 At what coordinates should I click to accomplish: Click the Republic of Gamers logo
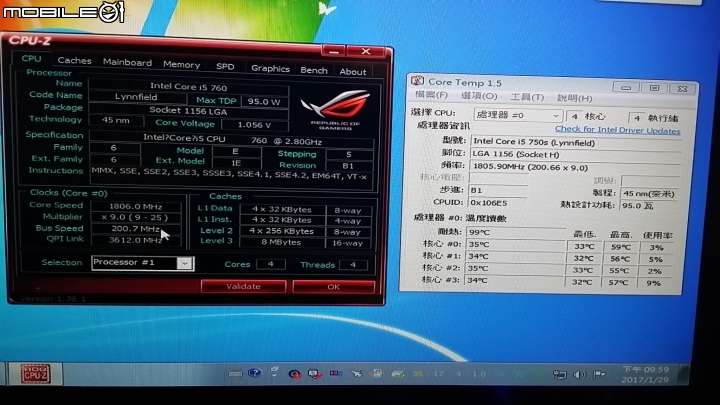(336, 109)
